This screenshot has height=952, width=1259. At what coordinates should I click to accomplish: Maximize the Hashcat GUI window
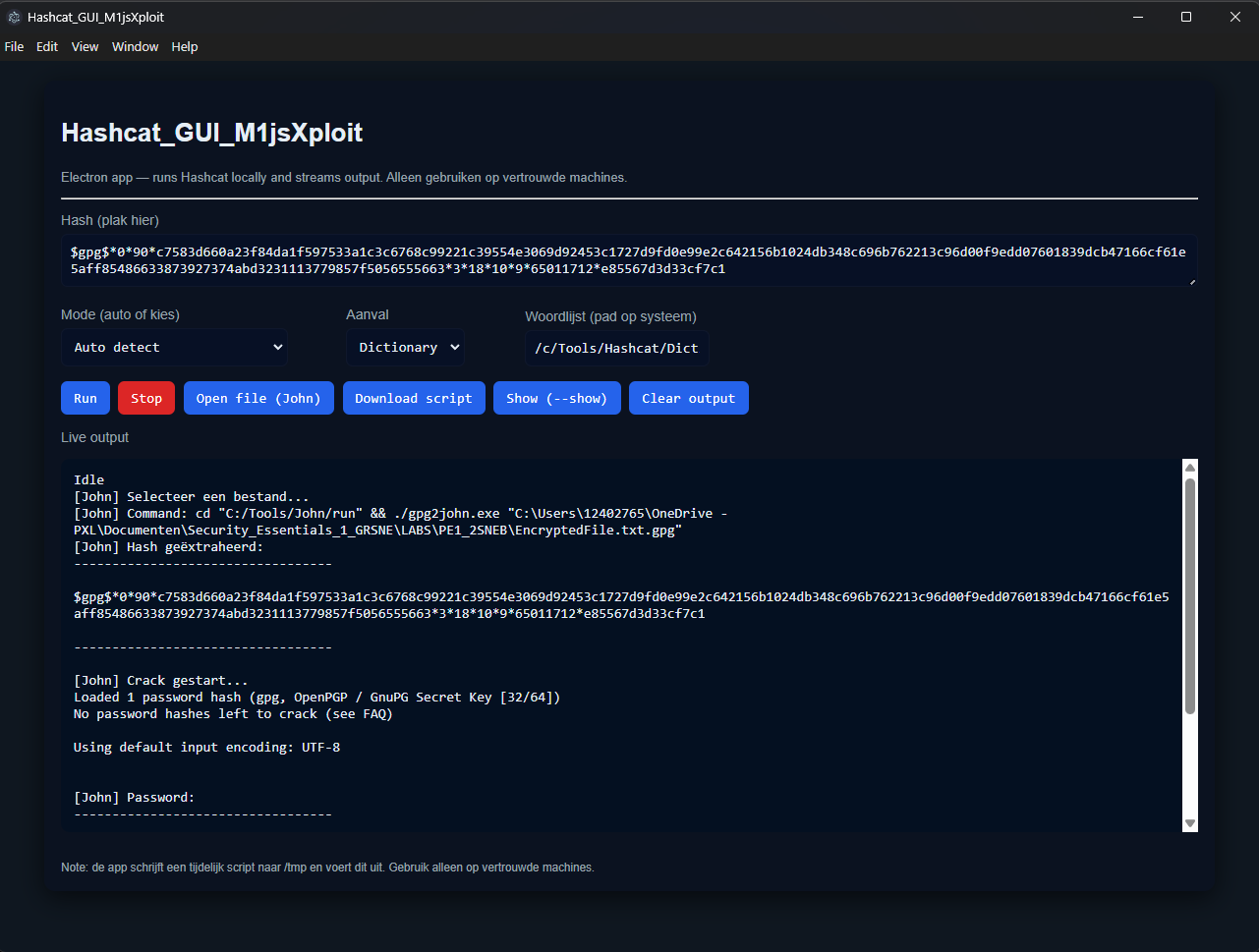pos(1186,17)
